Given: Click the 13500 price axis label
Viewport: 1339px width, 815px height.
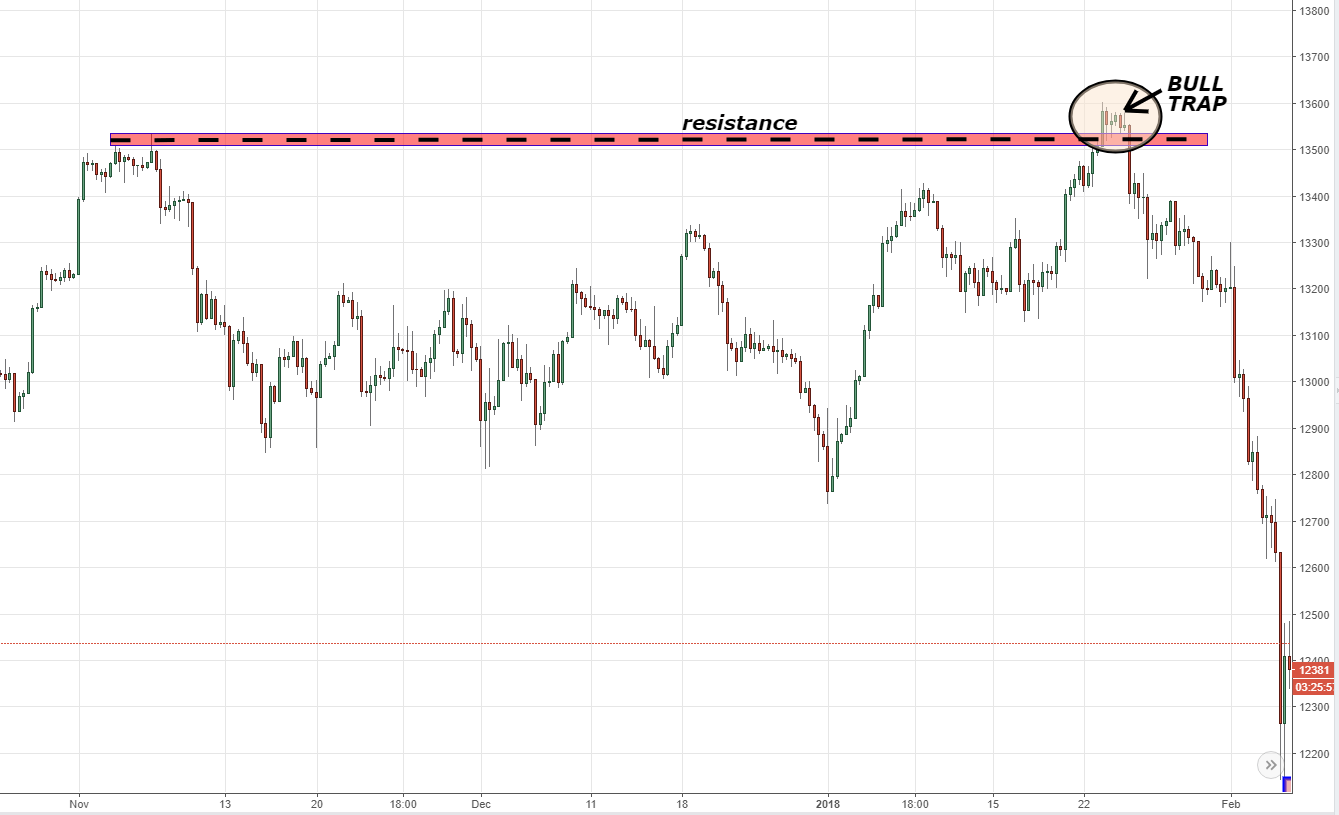Looking at the screenshot, I should click(x=1314, y=150).
